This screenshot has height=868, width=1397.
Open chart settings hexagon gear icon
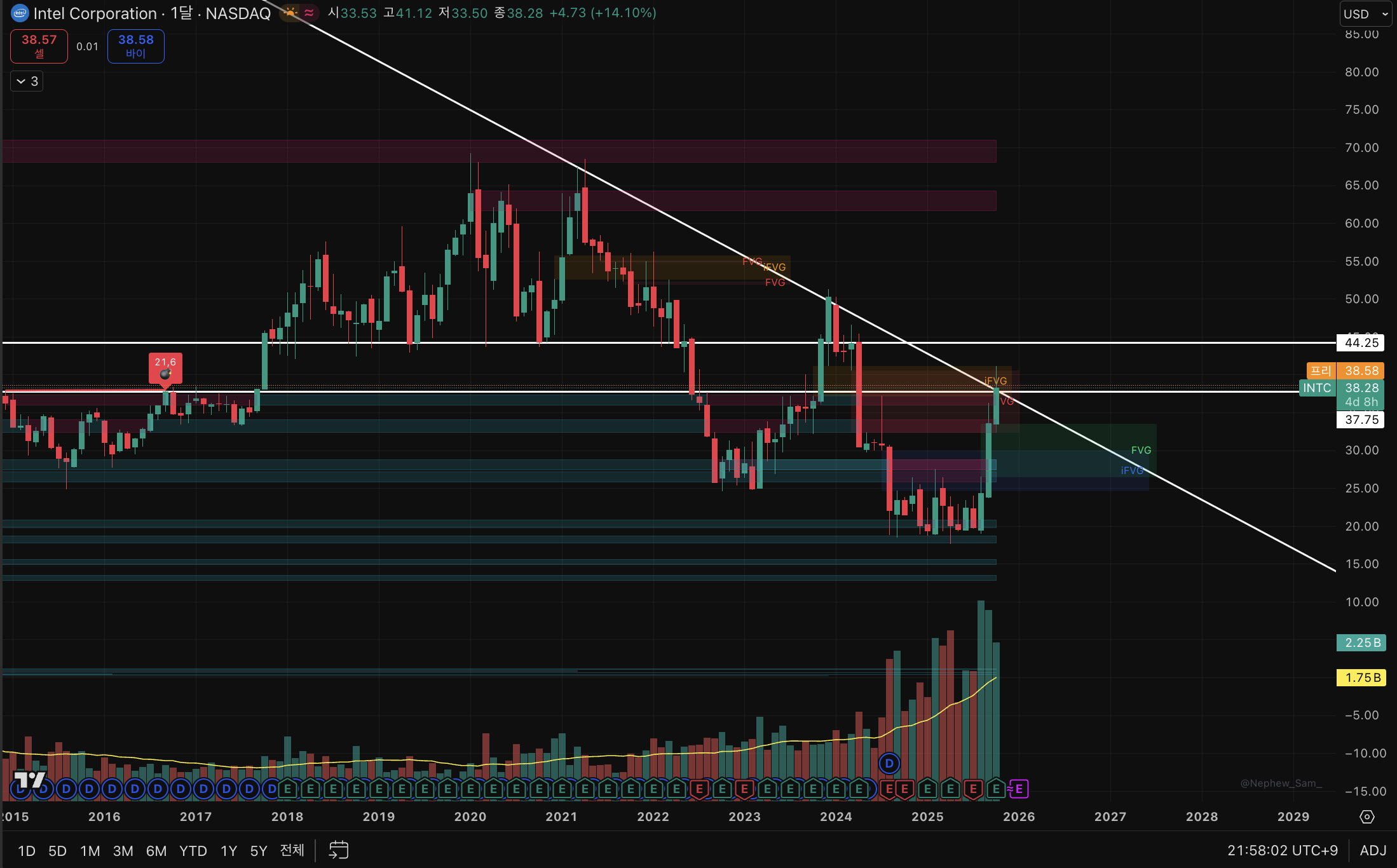tap(1366, 817)
